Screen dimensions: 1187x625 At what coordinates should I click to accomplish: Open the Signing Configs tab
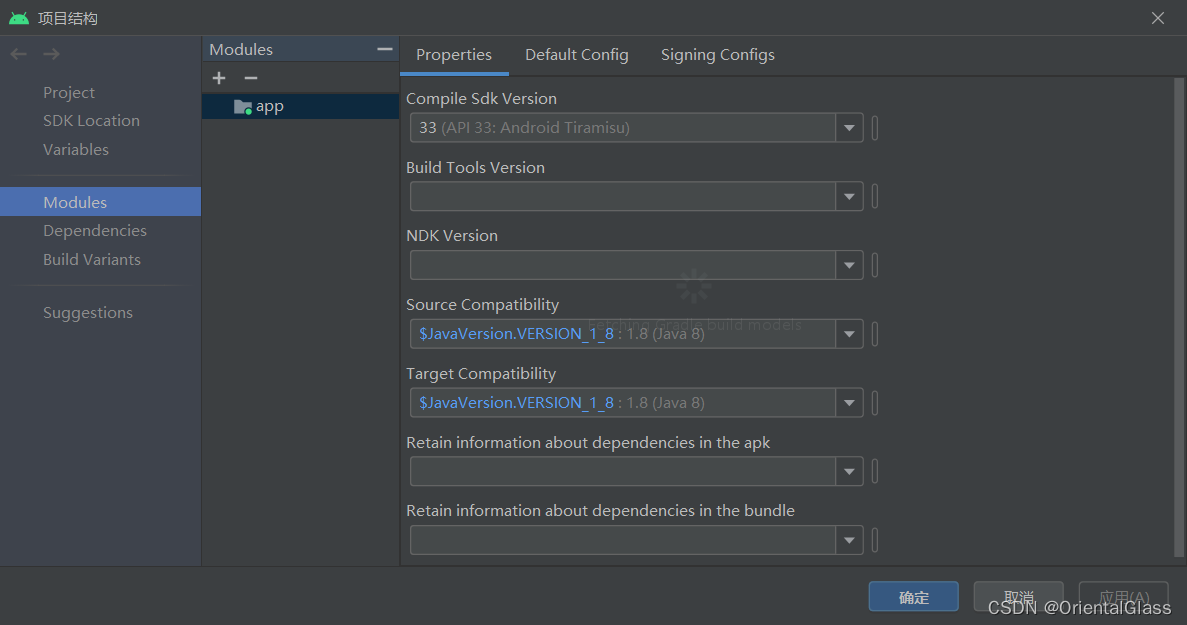[718, 55]
